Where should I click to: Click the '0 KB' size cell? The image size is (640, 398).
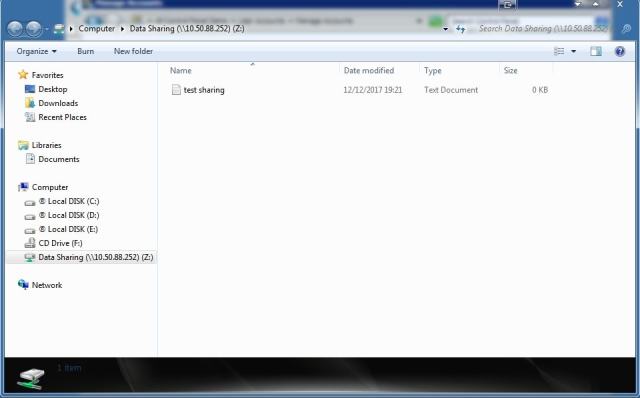(540, 90)
